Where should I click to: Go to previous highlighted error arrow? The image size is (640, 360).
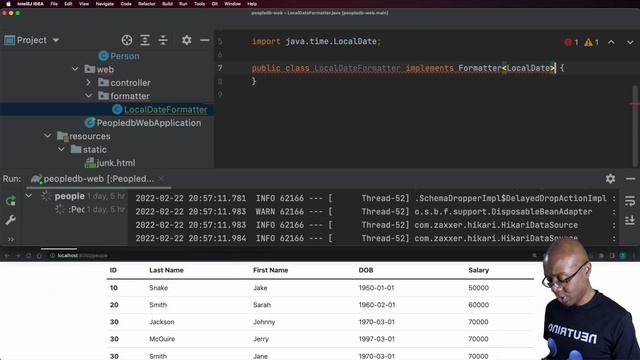tap(611, 42)
